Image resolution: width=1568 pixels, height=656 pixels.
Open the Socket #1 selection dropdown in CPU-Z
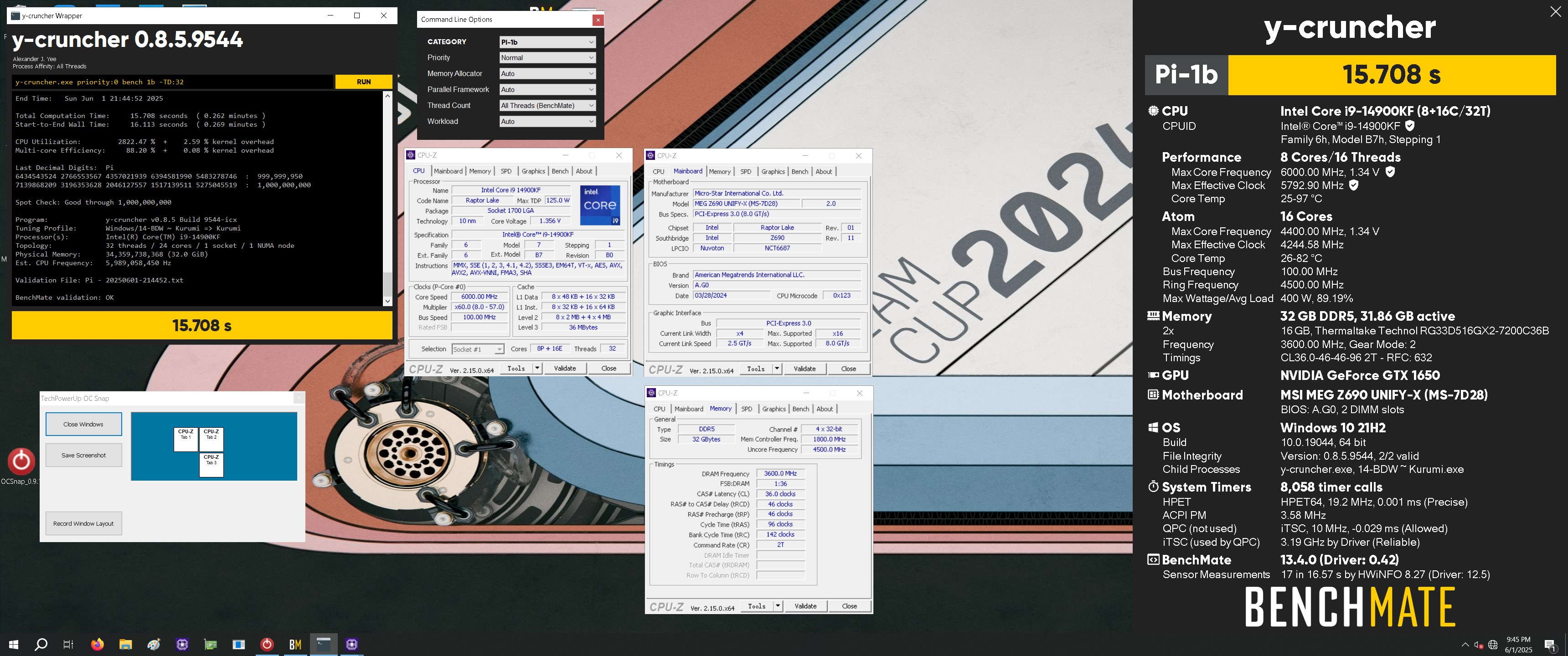point(478,349)
